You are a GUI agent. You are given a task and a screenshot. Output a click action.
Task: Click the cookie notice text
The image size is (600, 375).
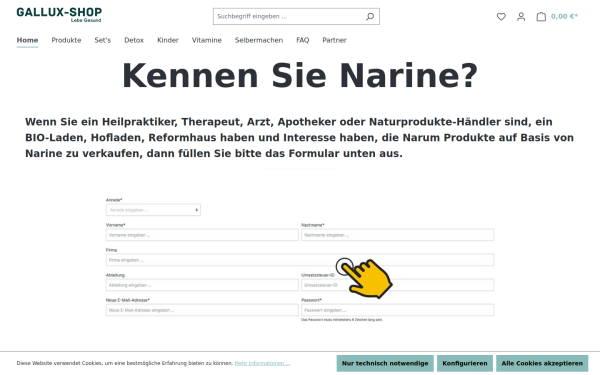coord(125,363)
